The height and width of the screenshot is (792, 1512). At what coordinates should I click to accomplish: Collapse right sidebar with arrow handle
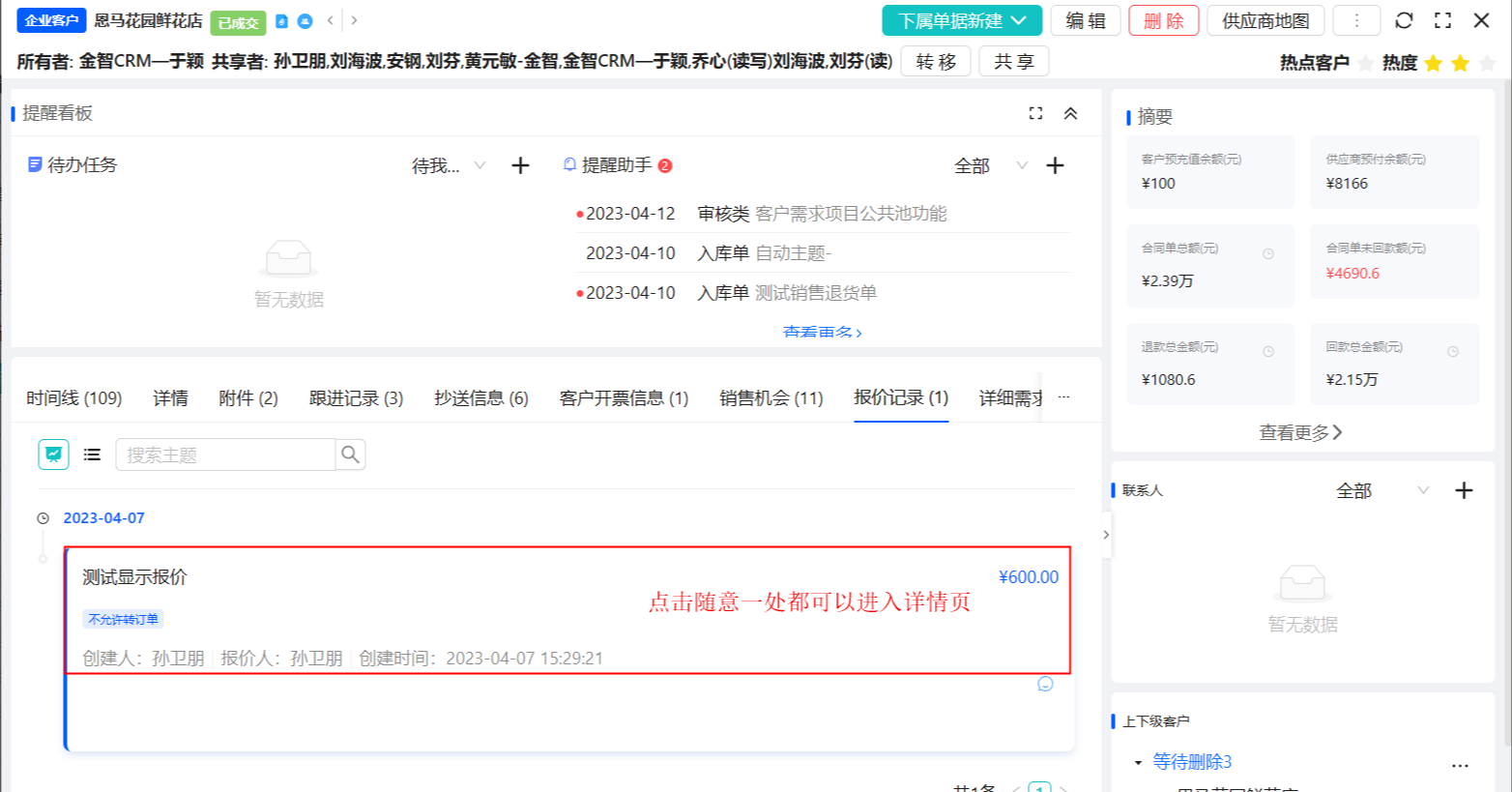(x=1106, y=535)
